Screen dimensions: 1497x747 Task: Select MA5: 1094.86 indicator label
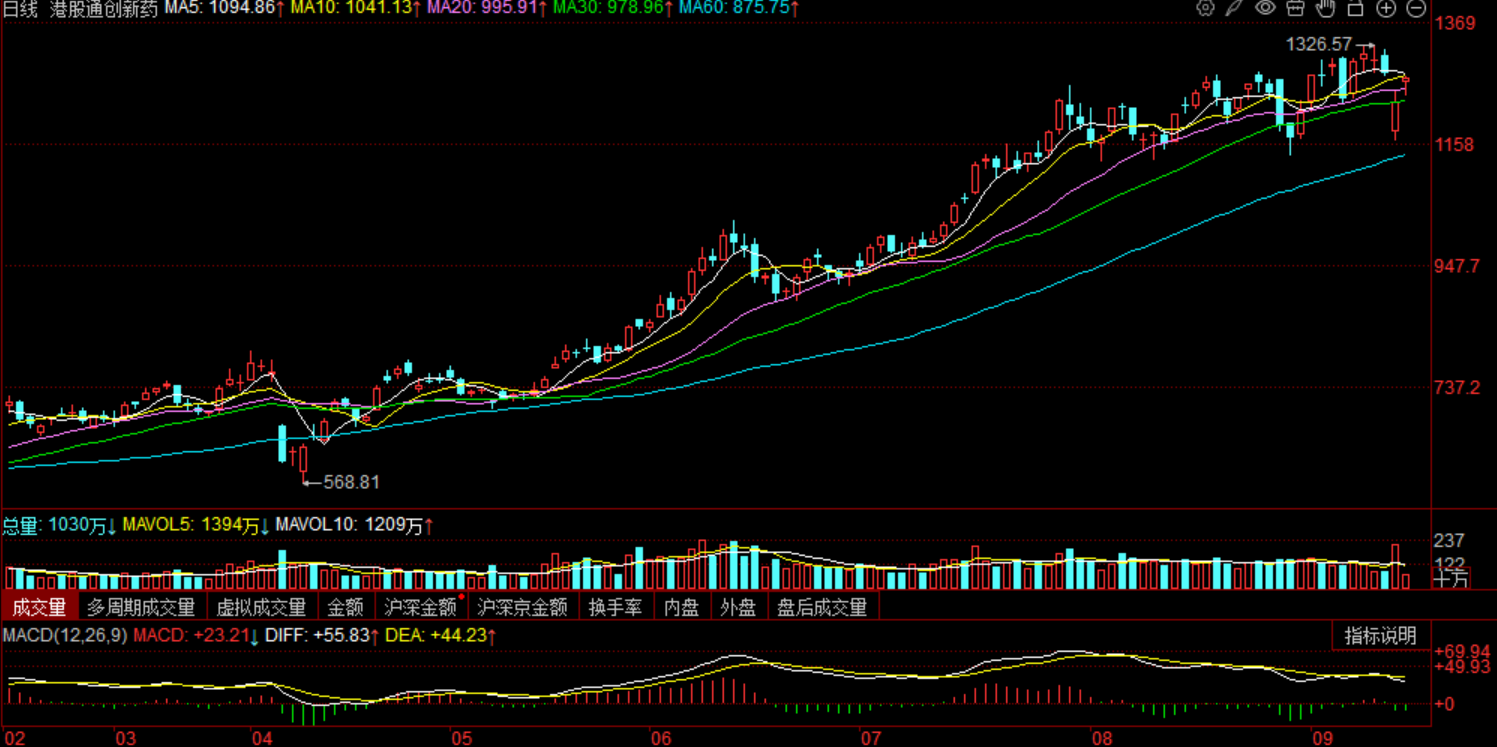(x=225, y=8)
